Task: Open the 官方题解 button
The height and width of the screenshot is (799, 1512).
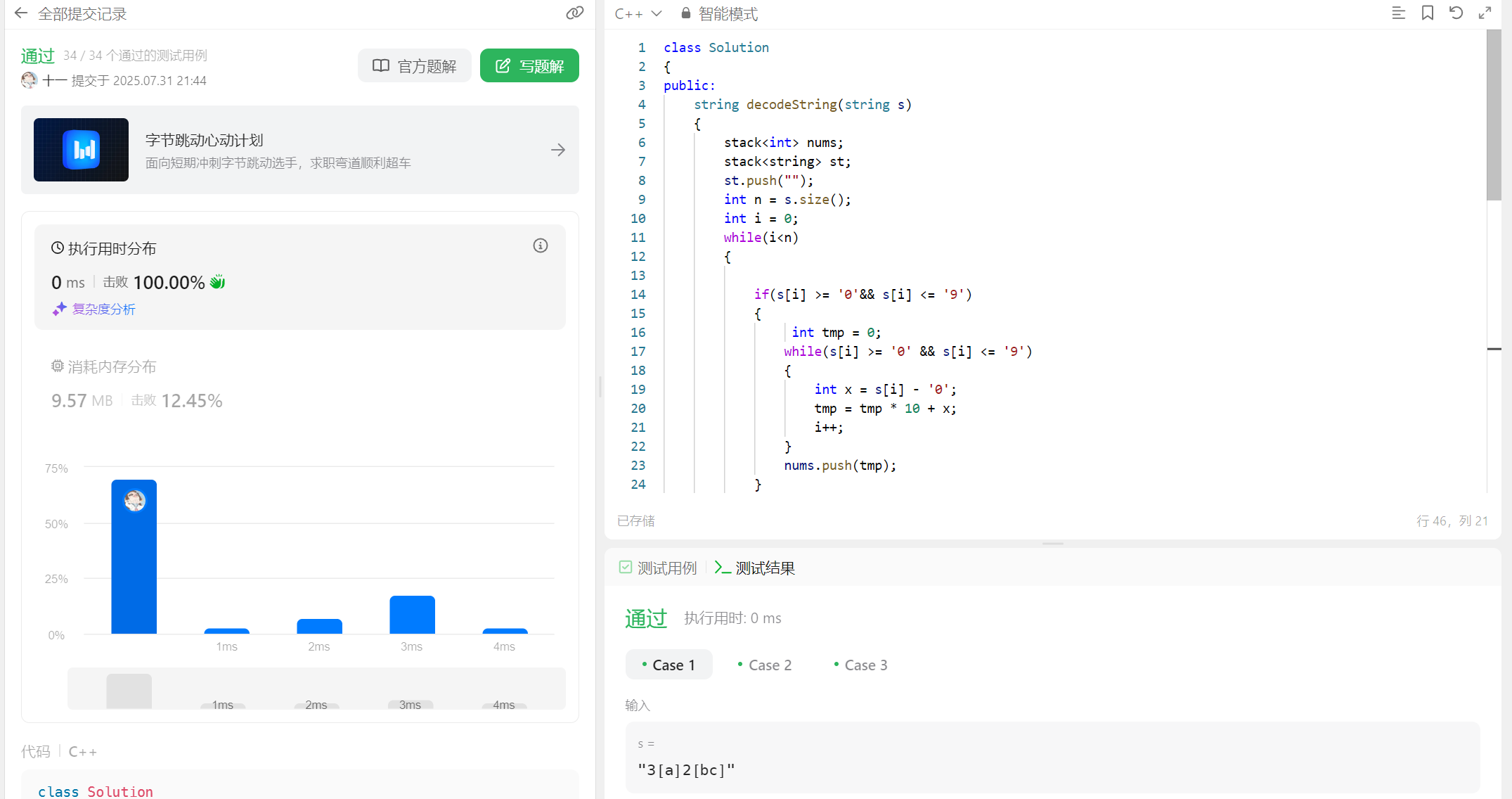Action: pos(414,66)
